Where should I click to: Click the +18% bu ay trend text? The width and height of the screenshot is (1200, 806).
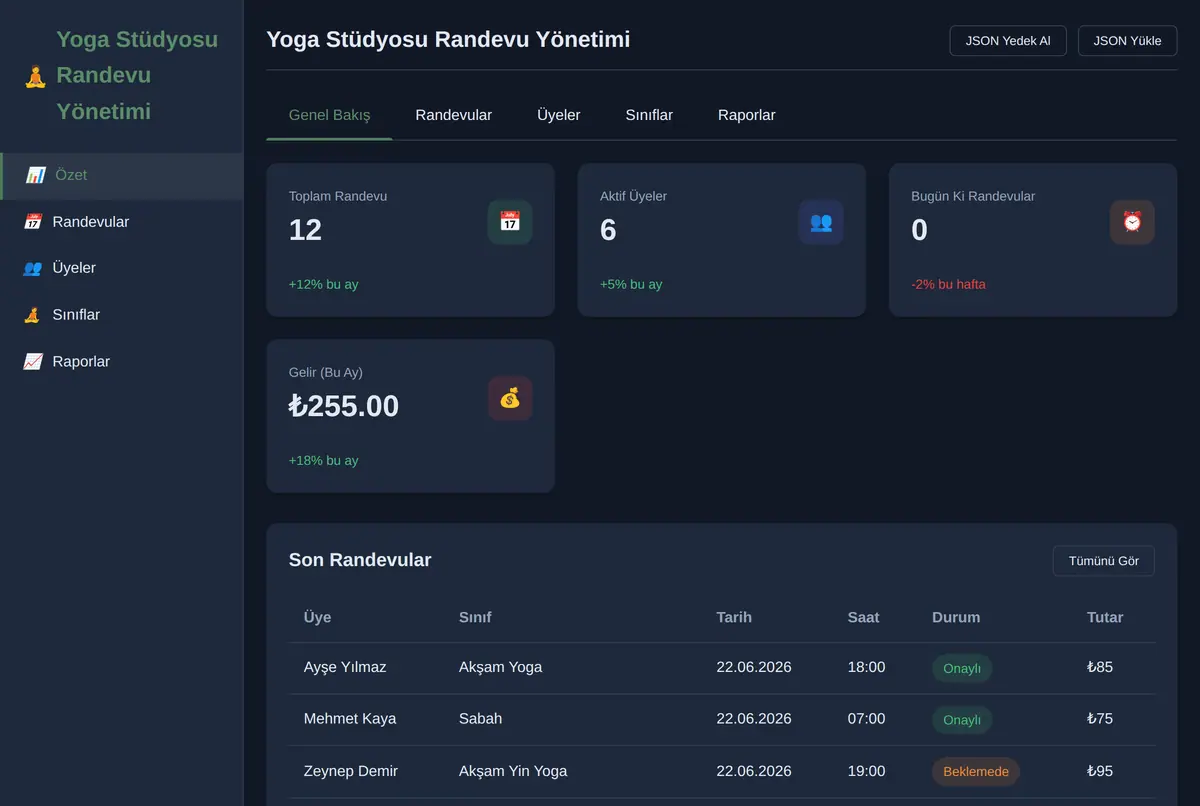[323, 460]
